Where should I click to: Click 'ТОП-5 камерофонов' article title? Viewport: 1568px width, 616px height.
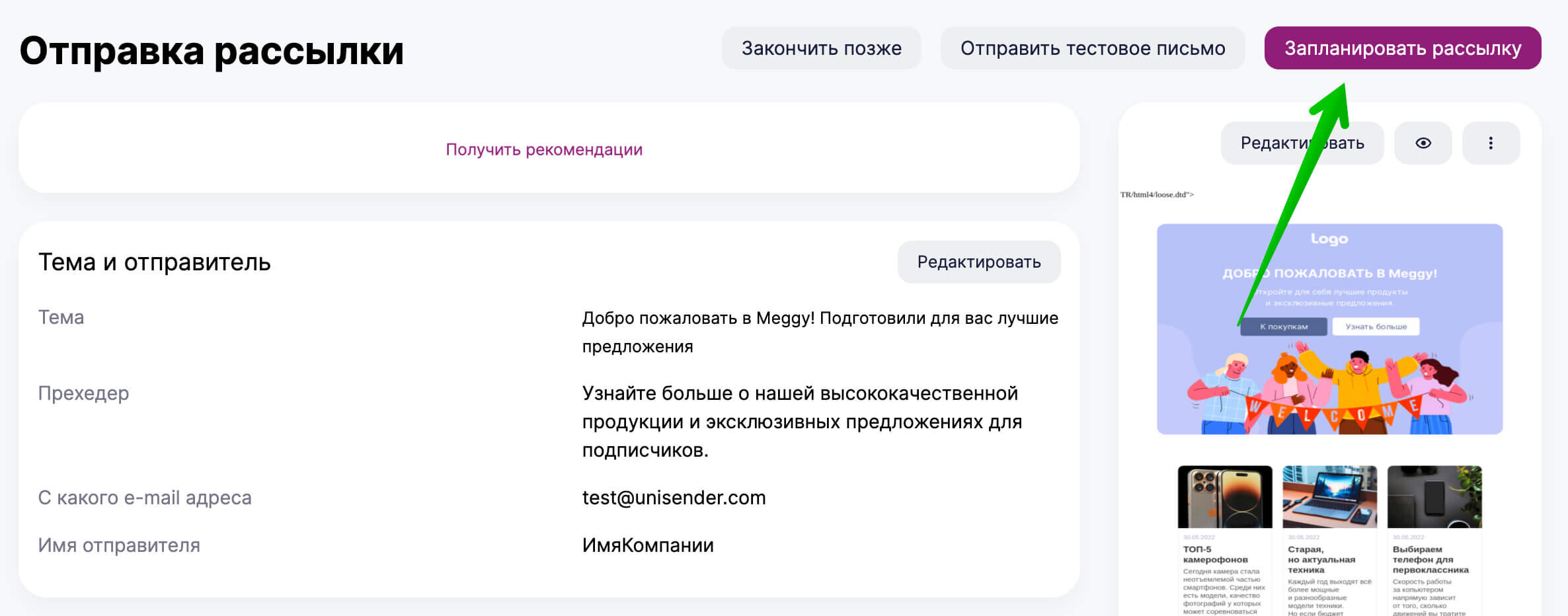[x=1215, y=555]
